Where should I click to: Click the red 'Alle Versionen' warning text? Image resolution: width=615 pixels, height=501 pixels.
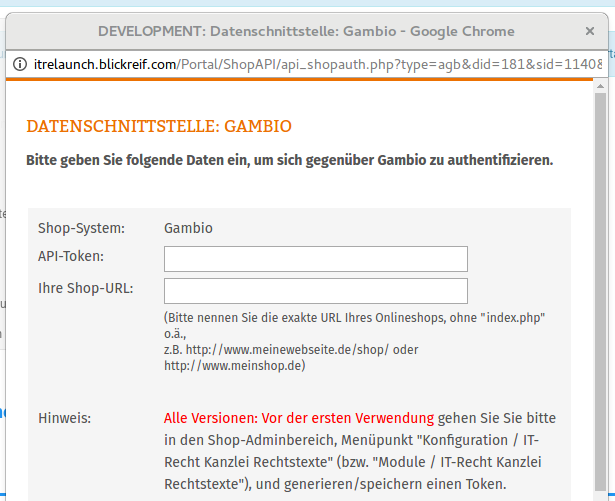298,418
